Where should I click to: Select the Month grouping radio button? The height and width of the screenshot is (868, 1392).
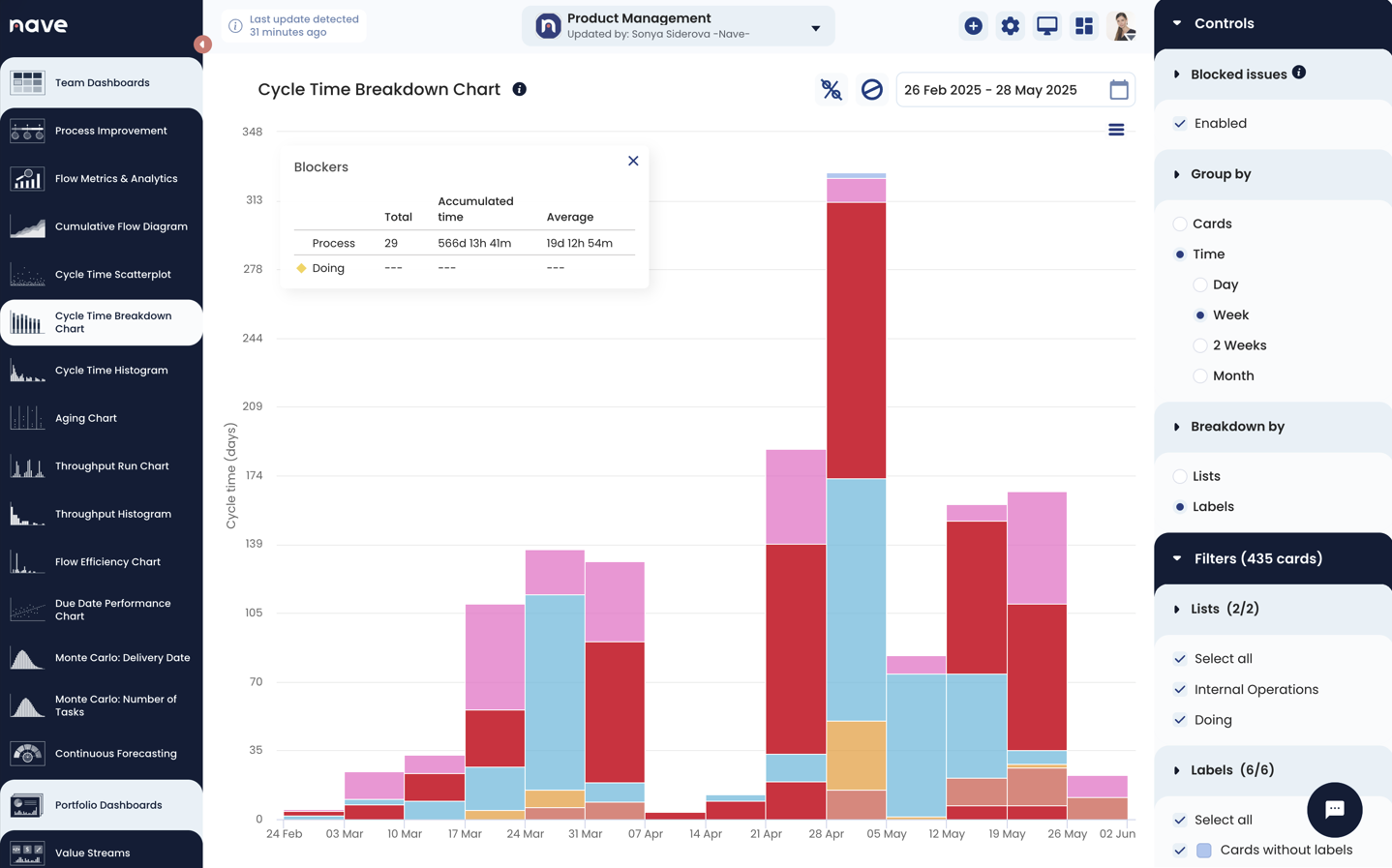1200,376
